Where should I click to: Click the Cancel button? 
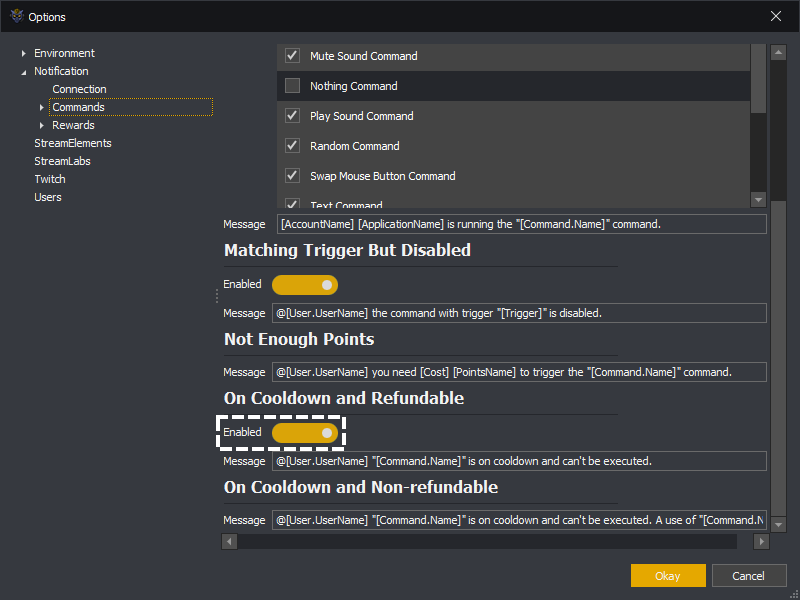point(748,576)
